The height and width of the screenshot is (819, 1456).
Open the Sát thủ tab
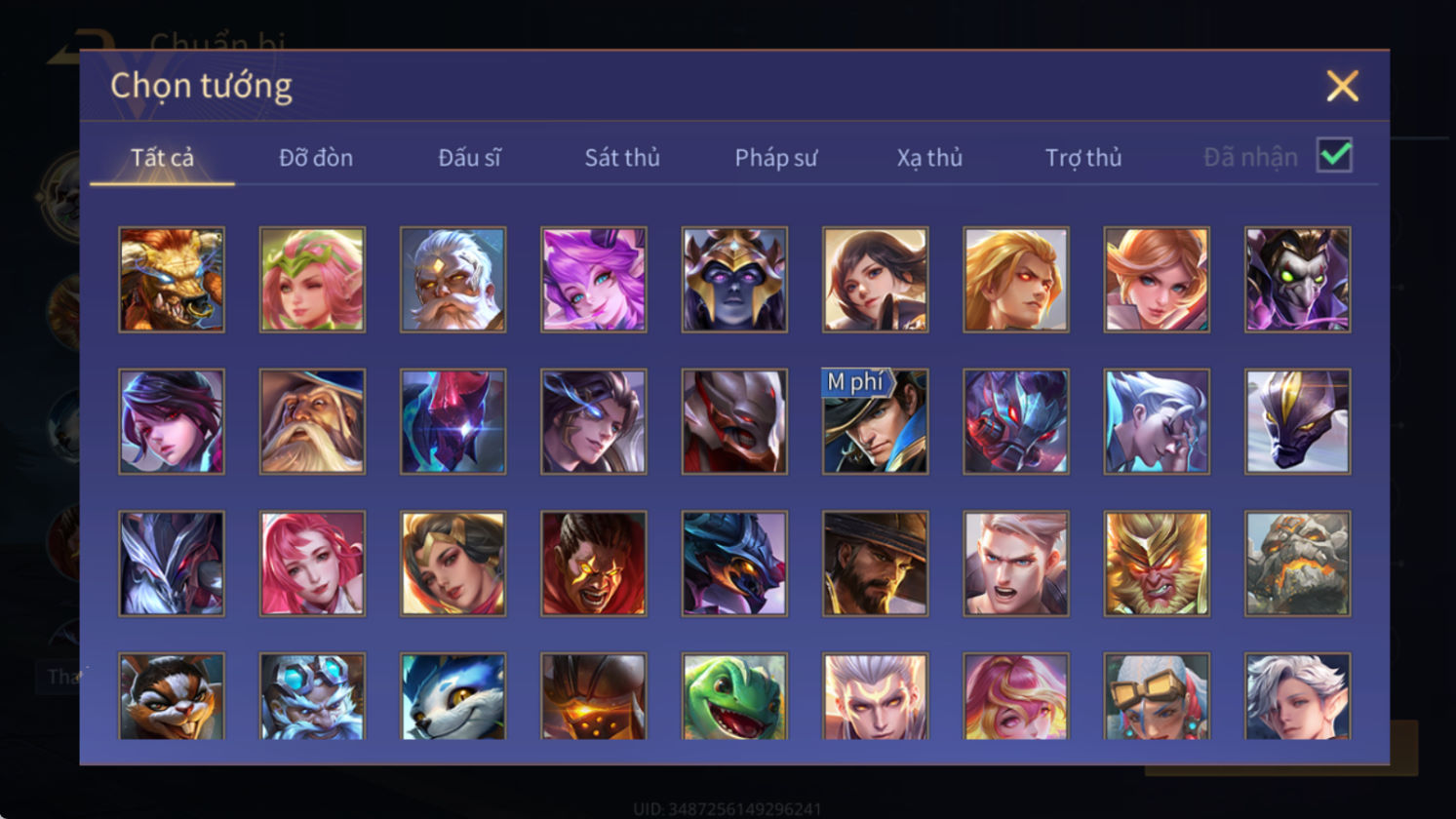pos(622,157)
